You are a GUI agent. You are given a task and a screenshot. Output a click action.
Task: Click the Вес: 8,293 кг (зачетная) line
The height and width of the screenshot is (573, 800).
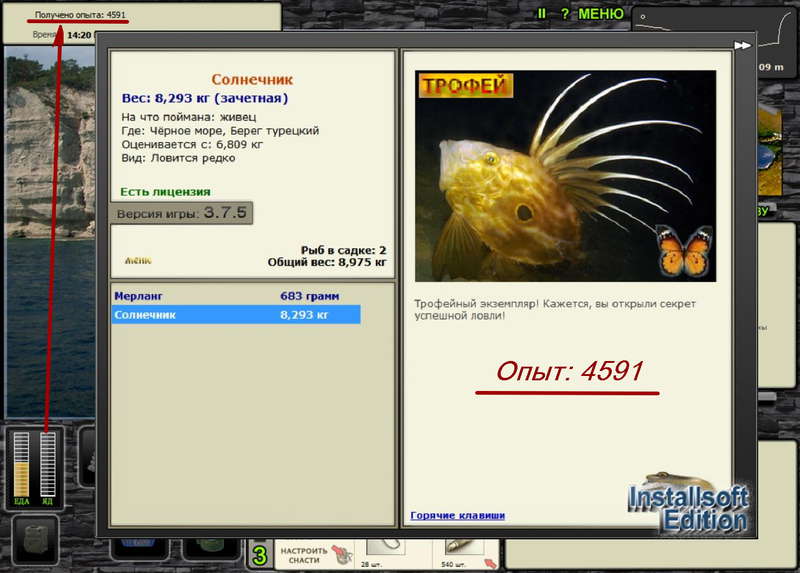pos(205,98)
